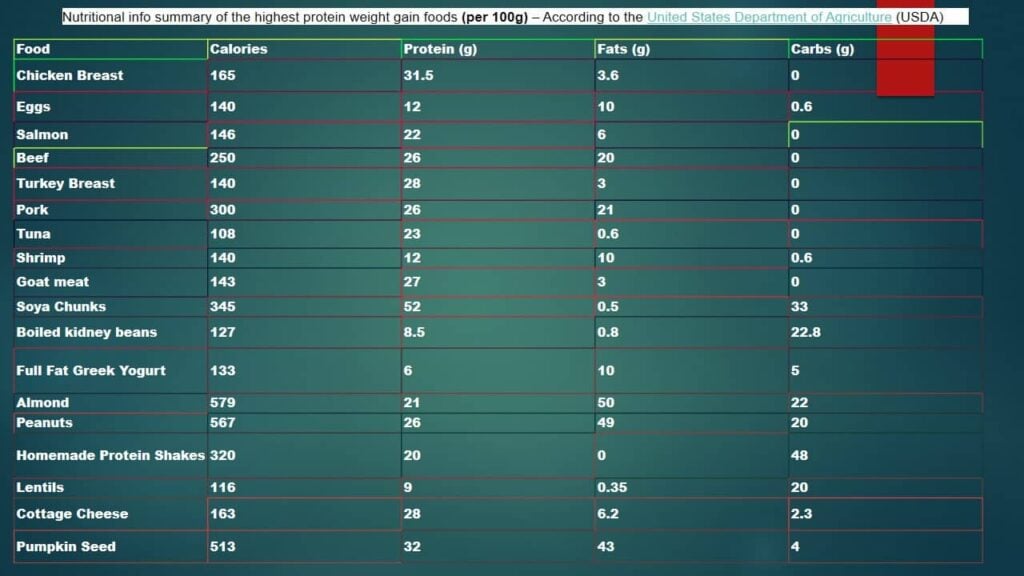Viewport: 1024px width, 576px height.
Task: Select the Food column header
Action: [30, 48]
